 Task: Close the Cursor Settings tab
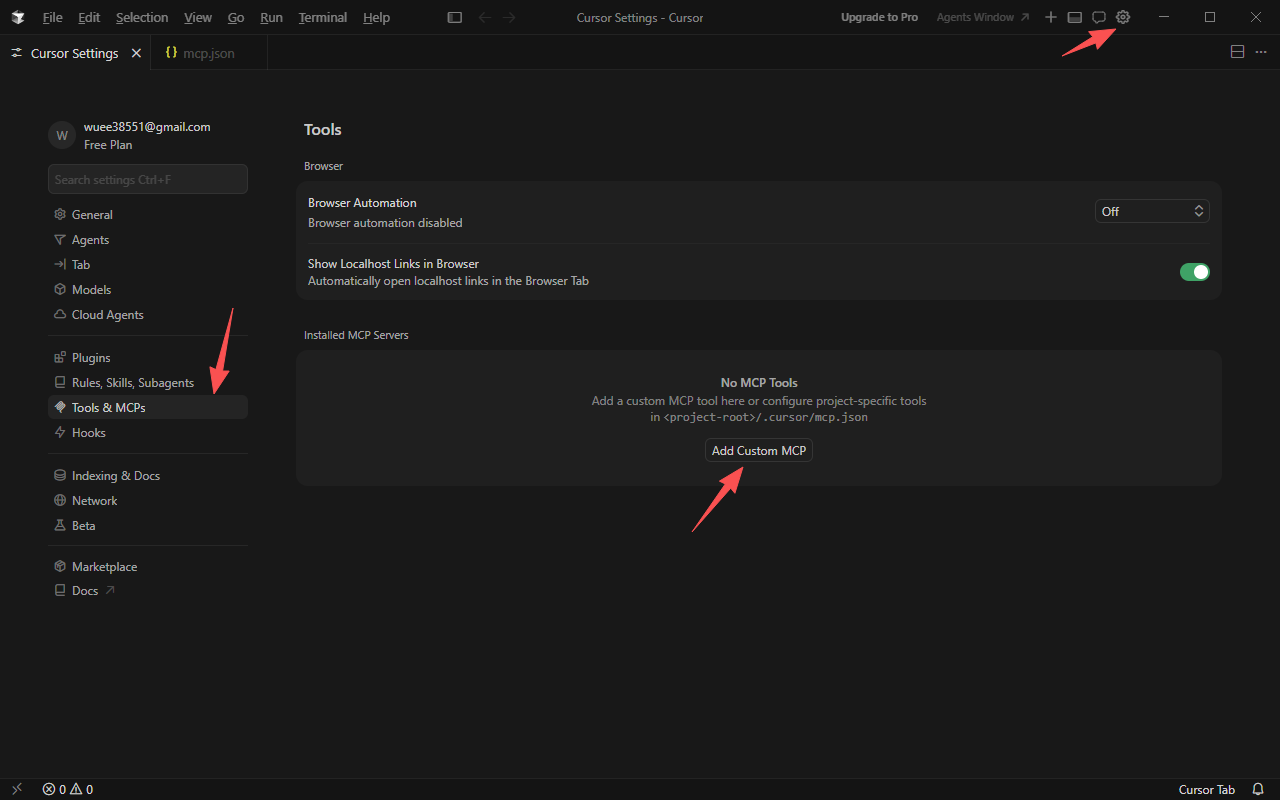pyautogui.click(x=136, y=53)
